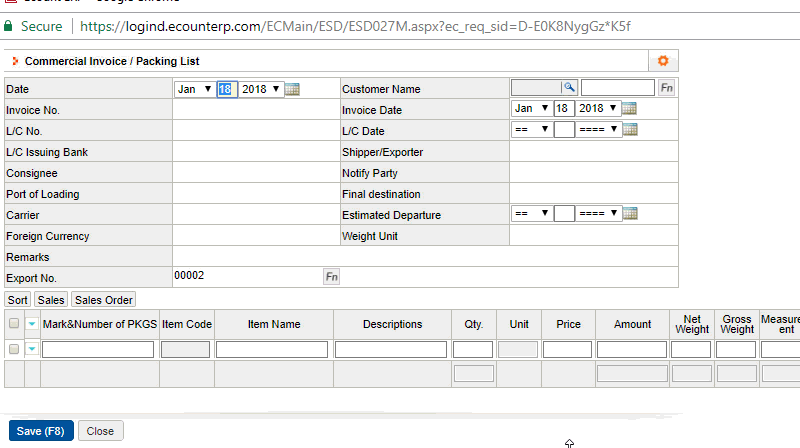
Task: Click the Fn button beside Export No.
Action: [x=332, y=277]
